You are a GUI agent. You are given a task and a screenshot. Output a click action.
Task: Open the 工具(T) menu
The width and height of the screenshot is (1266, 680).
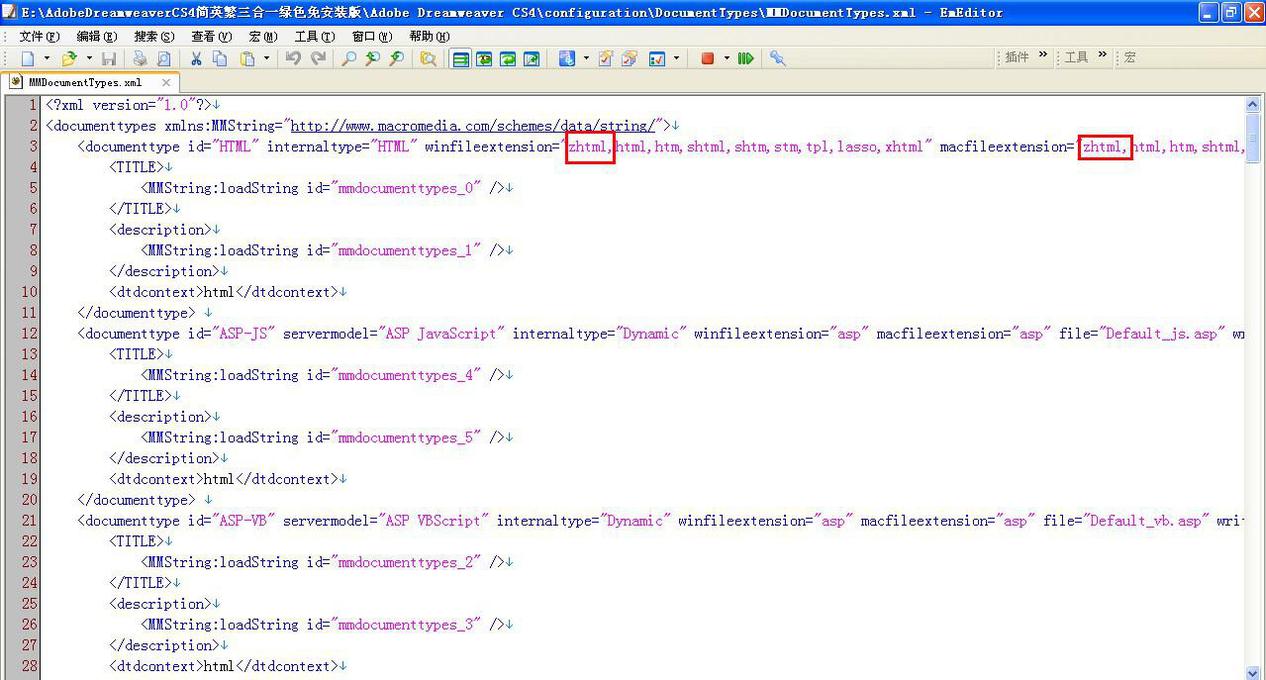click(314, 36)
